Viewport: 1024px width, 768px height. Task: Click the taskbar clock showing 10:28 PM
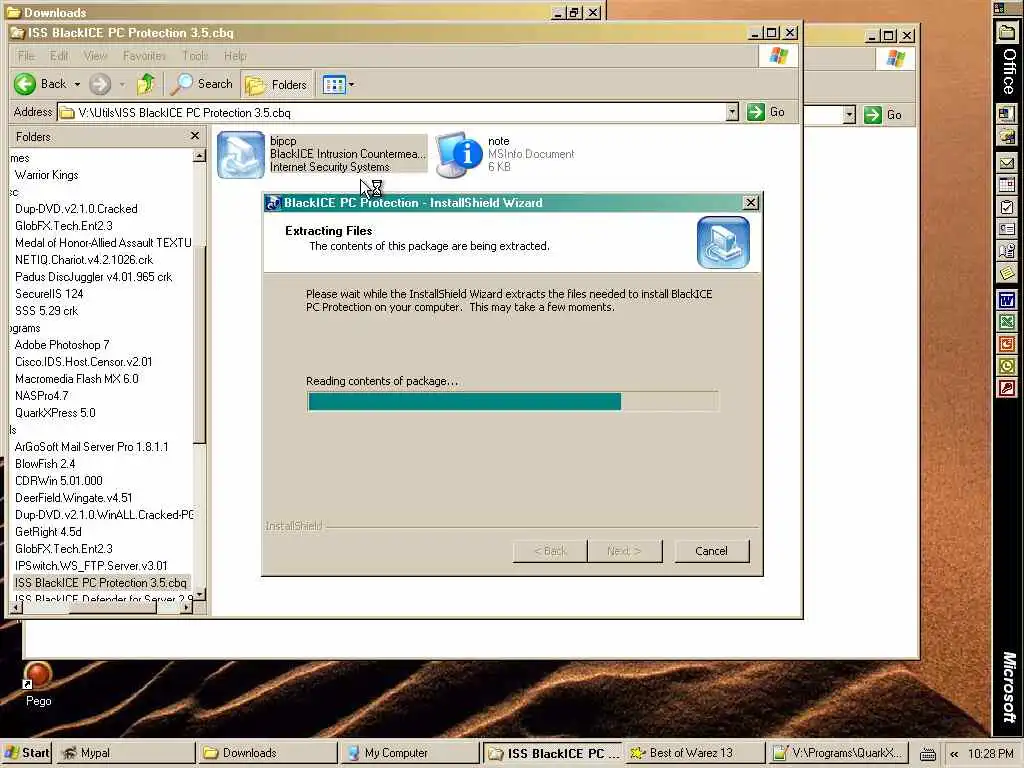[x=990, y=754]
